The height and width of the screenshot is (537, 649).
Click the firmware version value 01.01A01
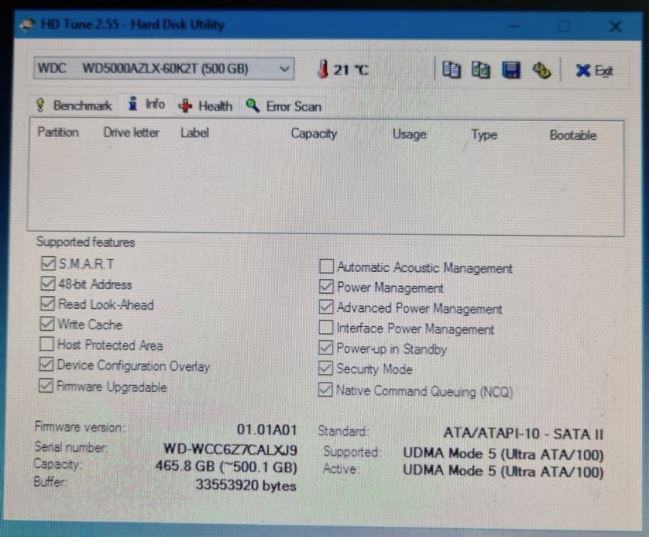(x=267, y=430)
